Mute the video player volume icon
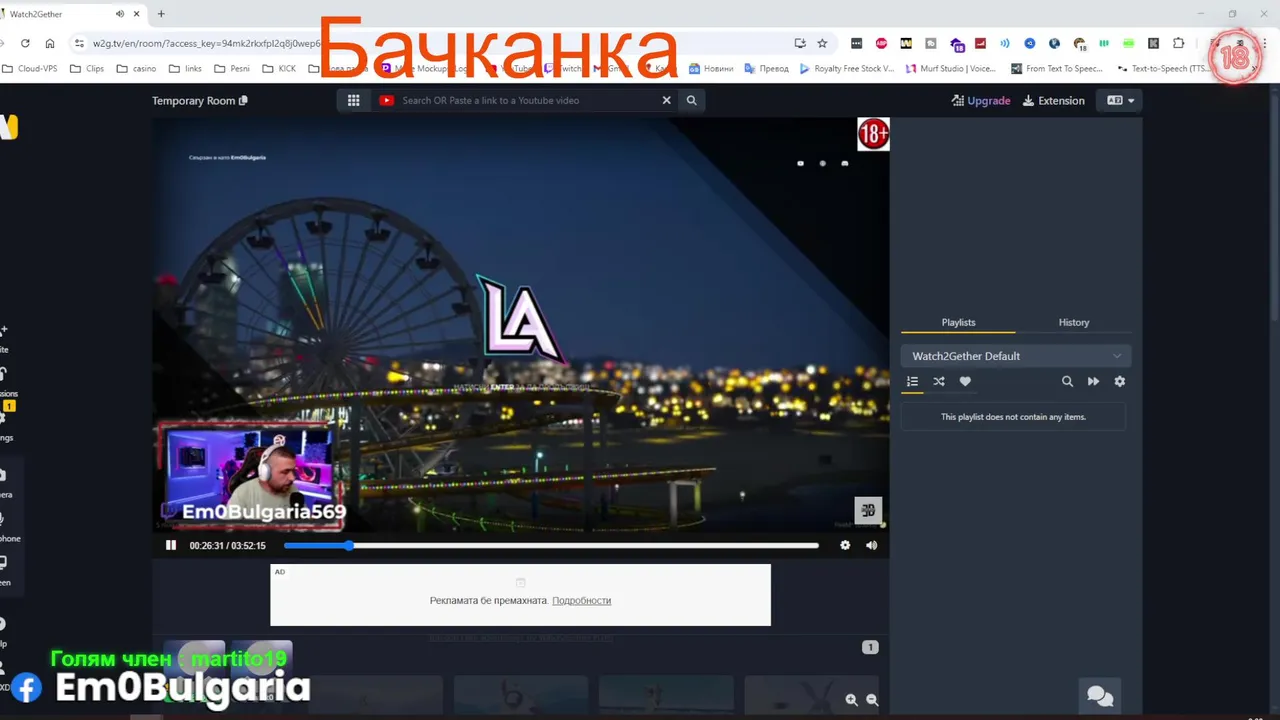 tap(871, 545)
